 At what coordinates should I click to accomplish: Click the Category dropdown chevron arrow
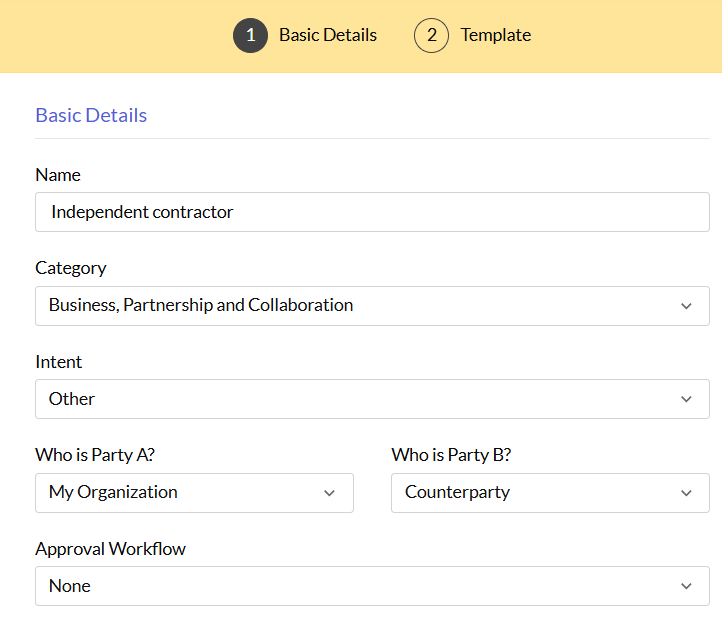[686, 306]
